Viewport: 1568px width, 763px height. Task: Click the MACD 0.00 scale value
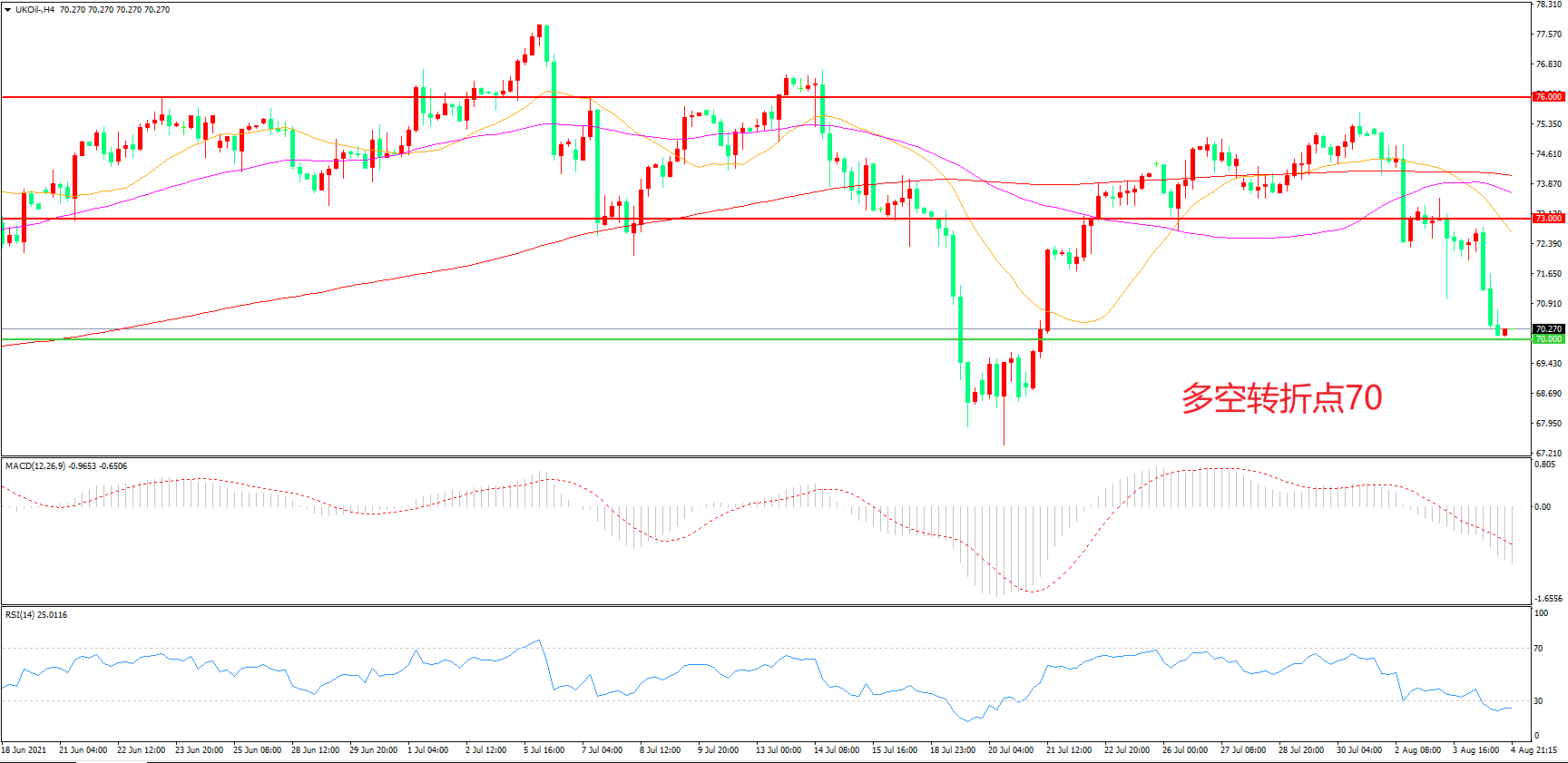(x=1542, y=507)
